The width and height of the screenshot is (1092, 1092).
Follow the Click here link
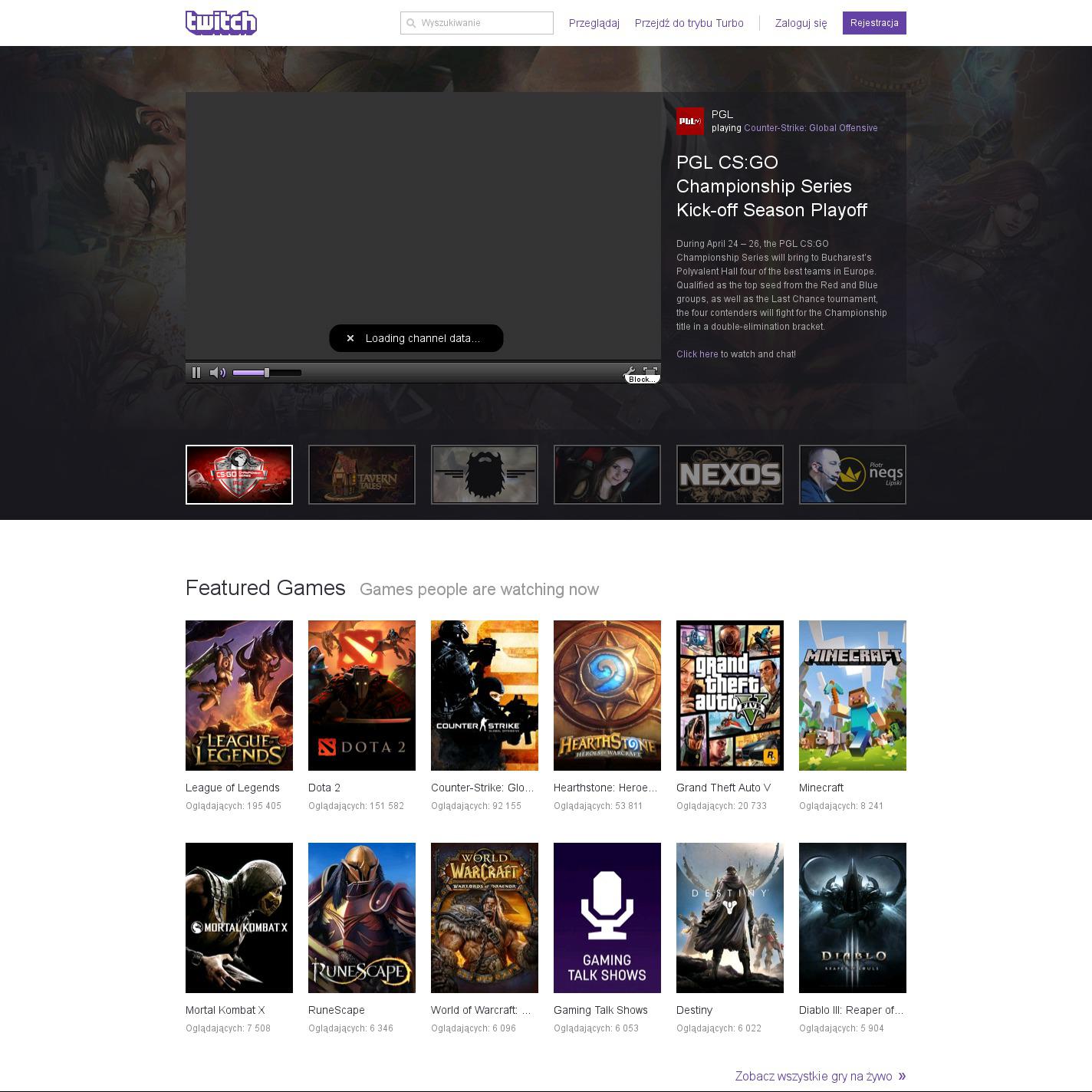(x=697, y=354)
